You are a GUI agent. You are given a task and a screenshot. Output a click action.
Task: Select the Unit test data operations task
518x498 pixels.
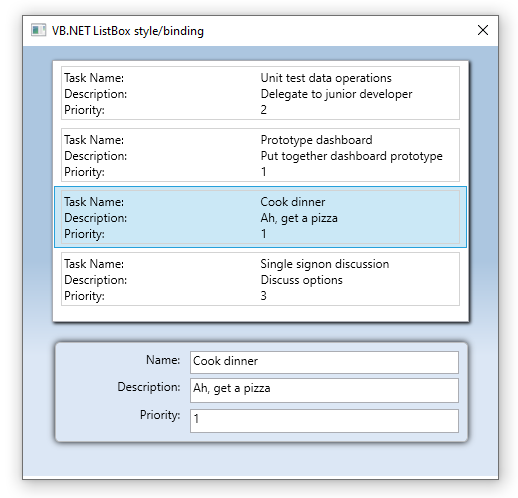pyautogui.click(x=260, y=93)
